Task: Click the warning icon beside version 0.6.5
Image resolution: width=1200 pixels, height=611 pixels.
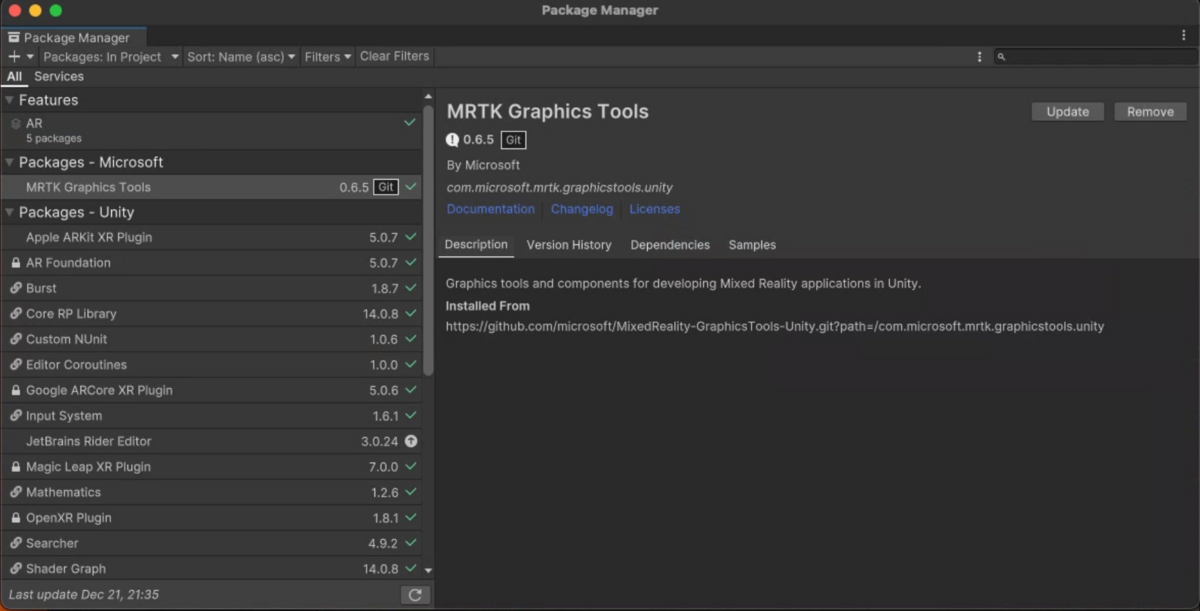Action: [x=452, y=140]
